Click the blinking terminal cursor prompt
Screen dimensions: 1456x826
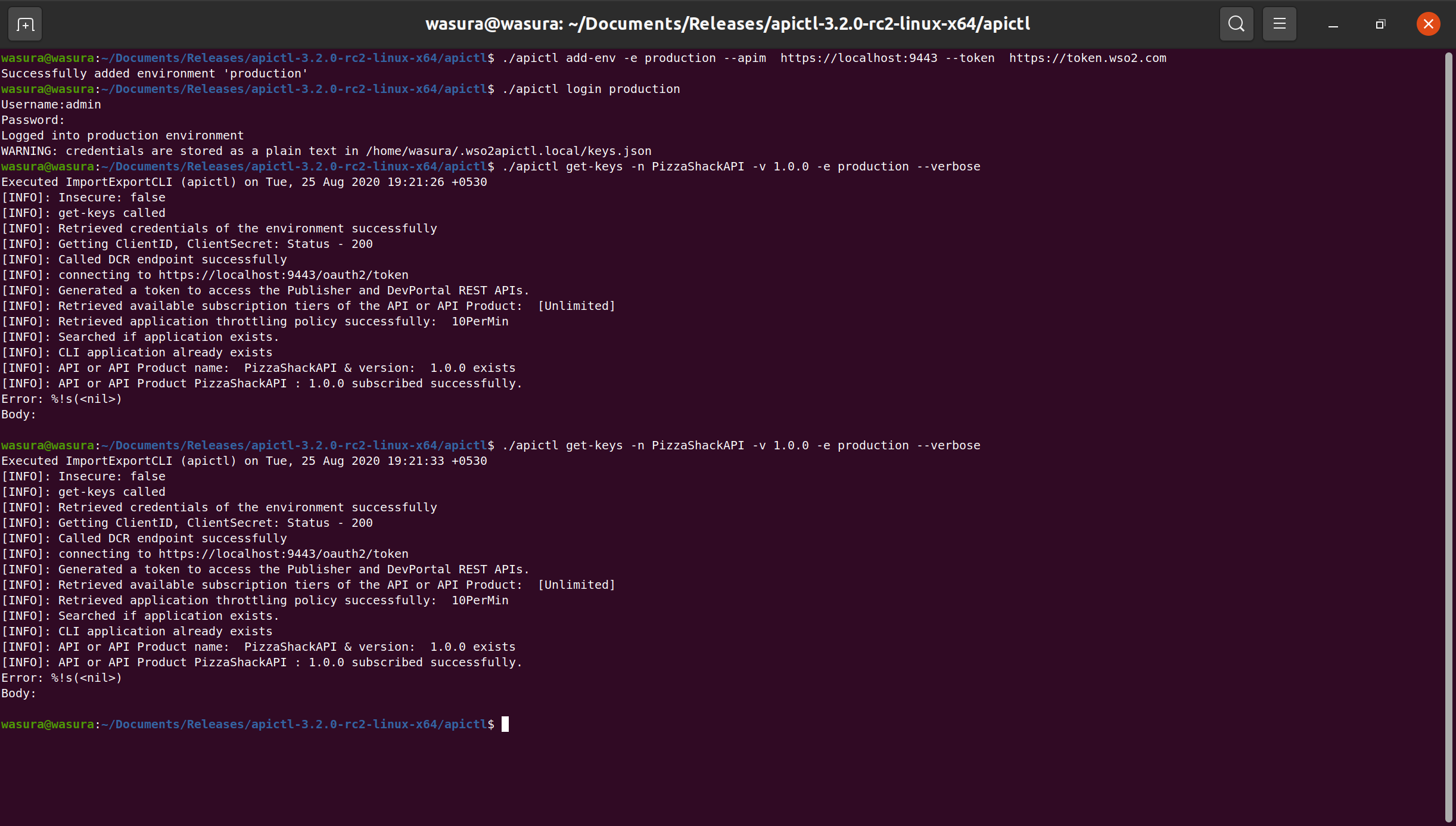506,724
